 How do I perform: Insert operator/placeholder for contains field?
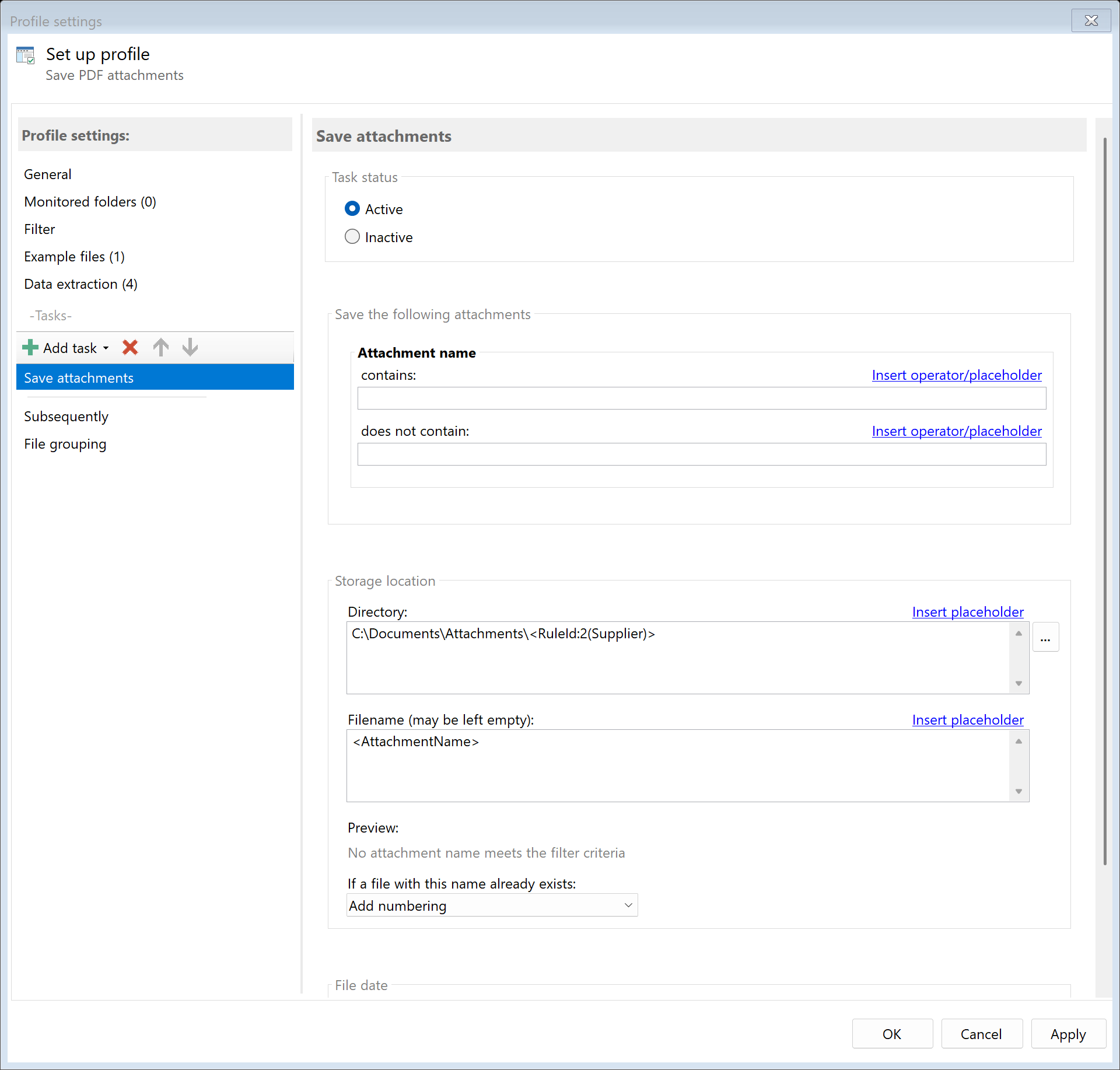click(956, 375)
